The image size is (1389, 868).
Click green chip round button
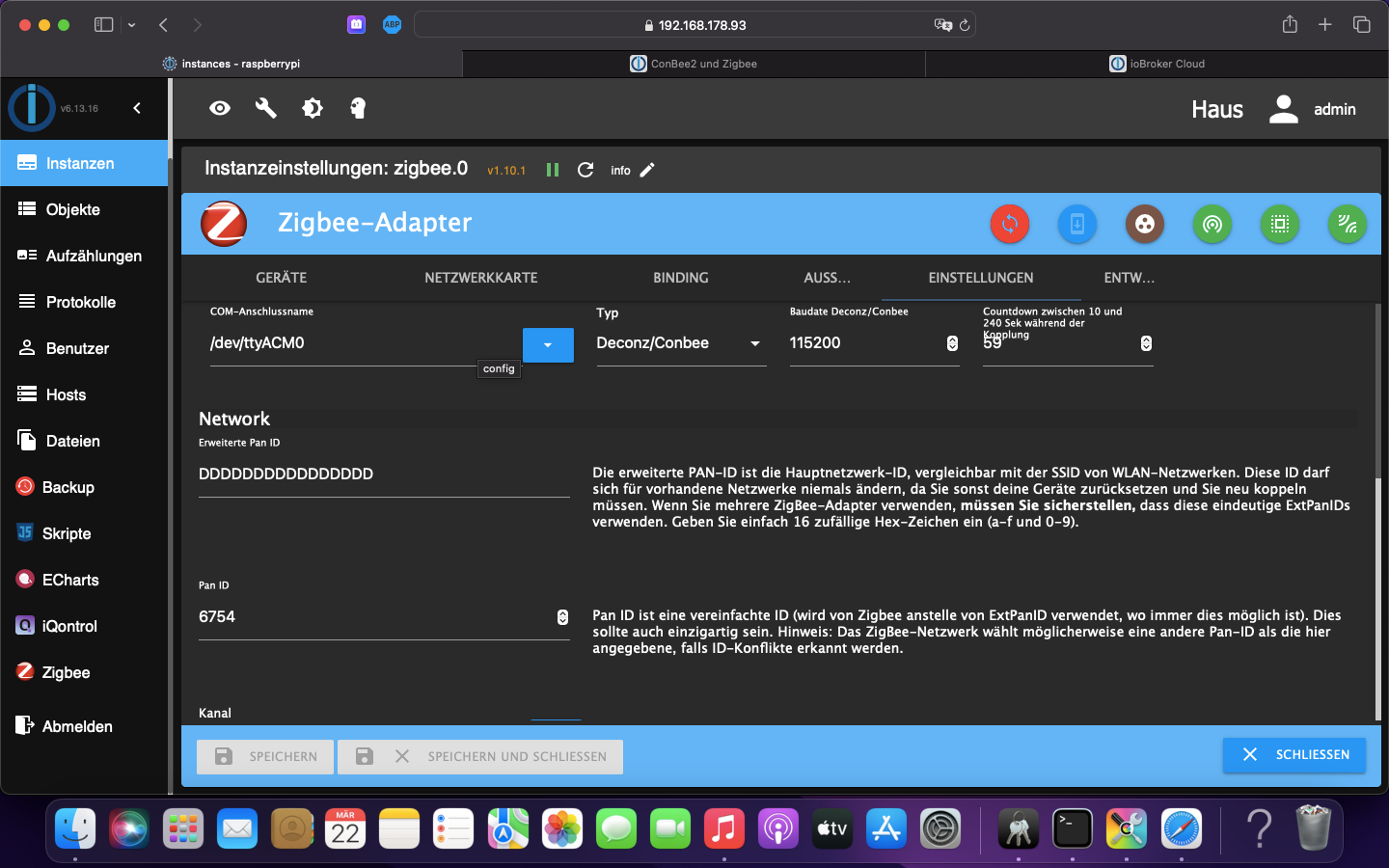[1280, 224]
